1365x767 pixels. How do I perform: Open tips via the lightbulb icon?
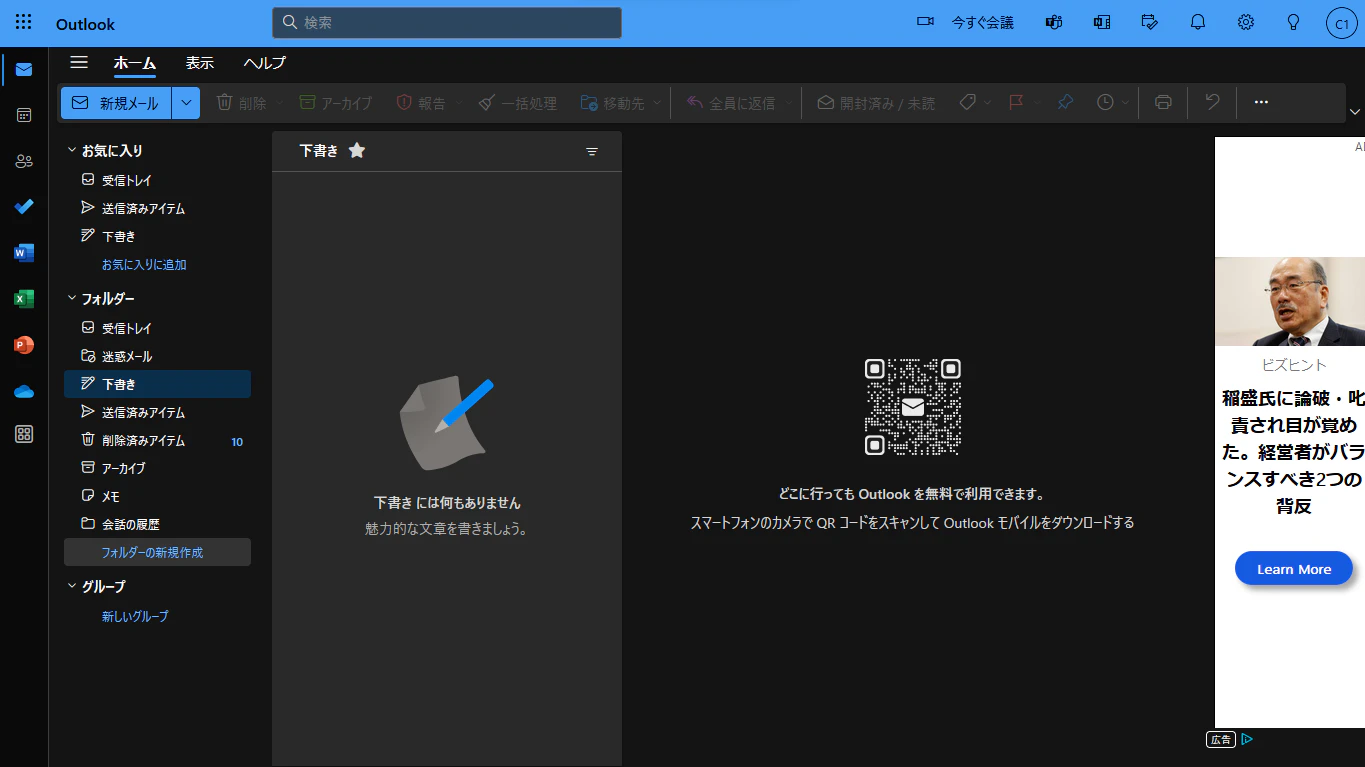[x=1293, y=22]
